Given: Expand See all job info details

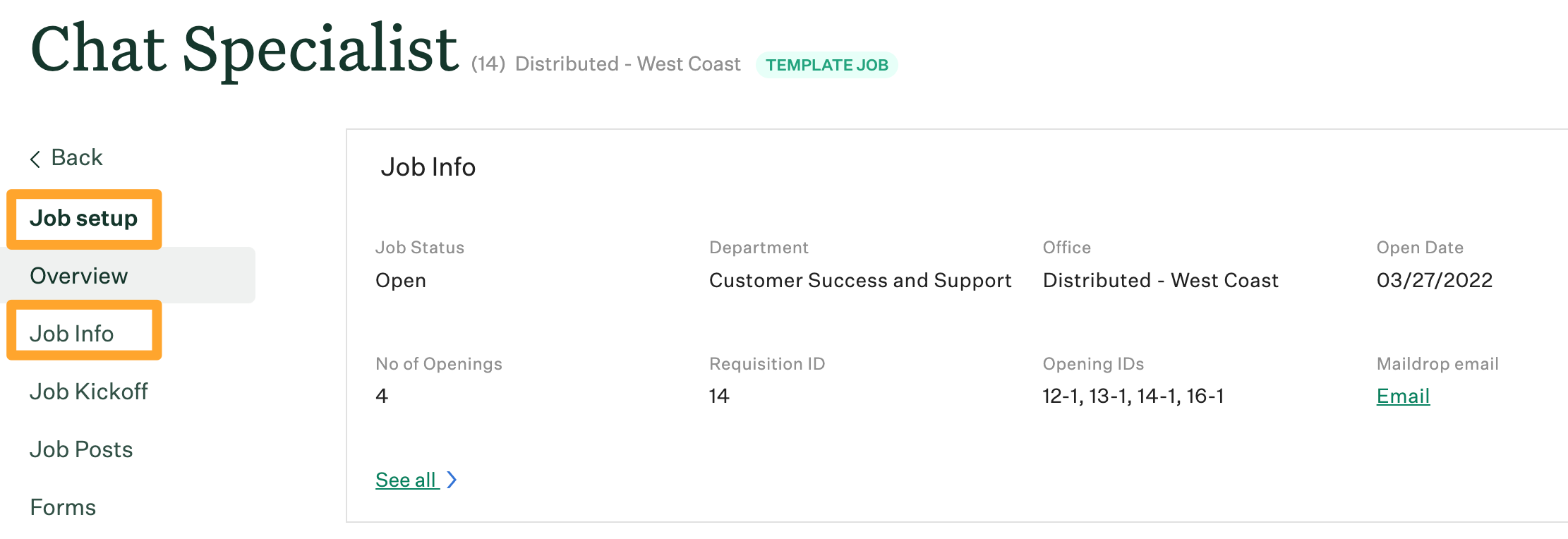Looking at the screenshot, I should pos(406,479).
